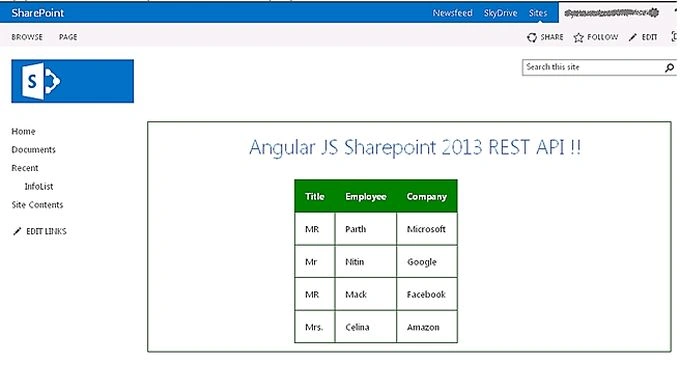Select the Microsoft company cell
This screenshot has height=365, width=680.
(427, 229)
